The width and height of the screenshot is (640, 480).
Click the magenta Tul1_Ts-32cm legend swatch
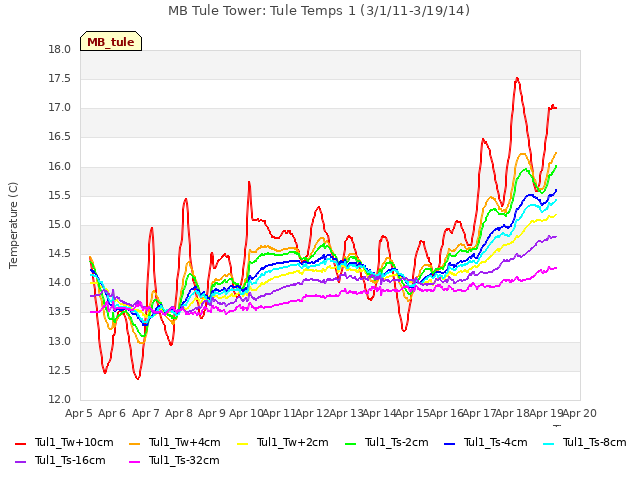[x=134, y=462]
